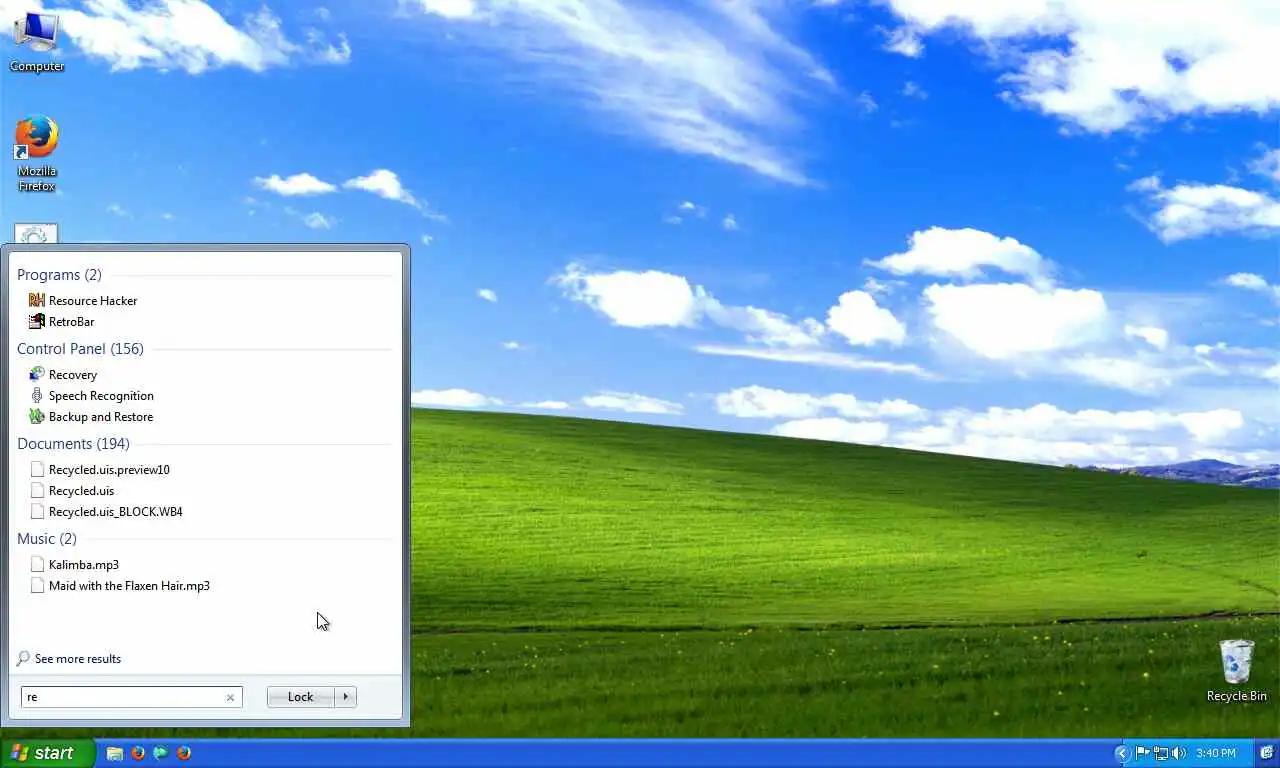Select the Mozilla Firefox desktop shortcut
This screenshot has width=1280, height=768.
tap(37, 154)
